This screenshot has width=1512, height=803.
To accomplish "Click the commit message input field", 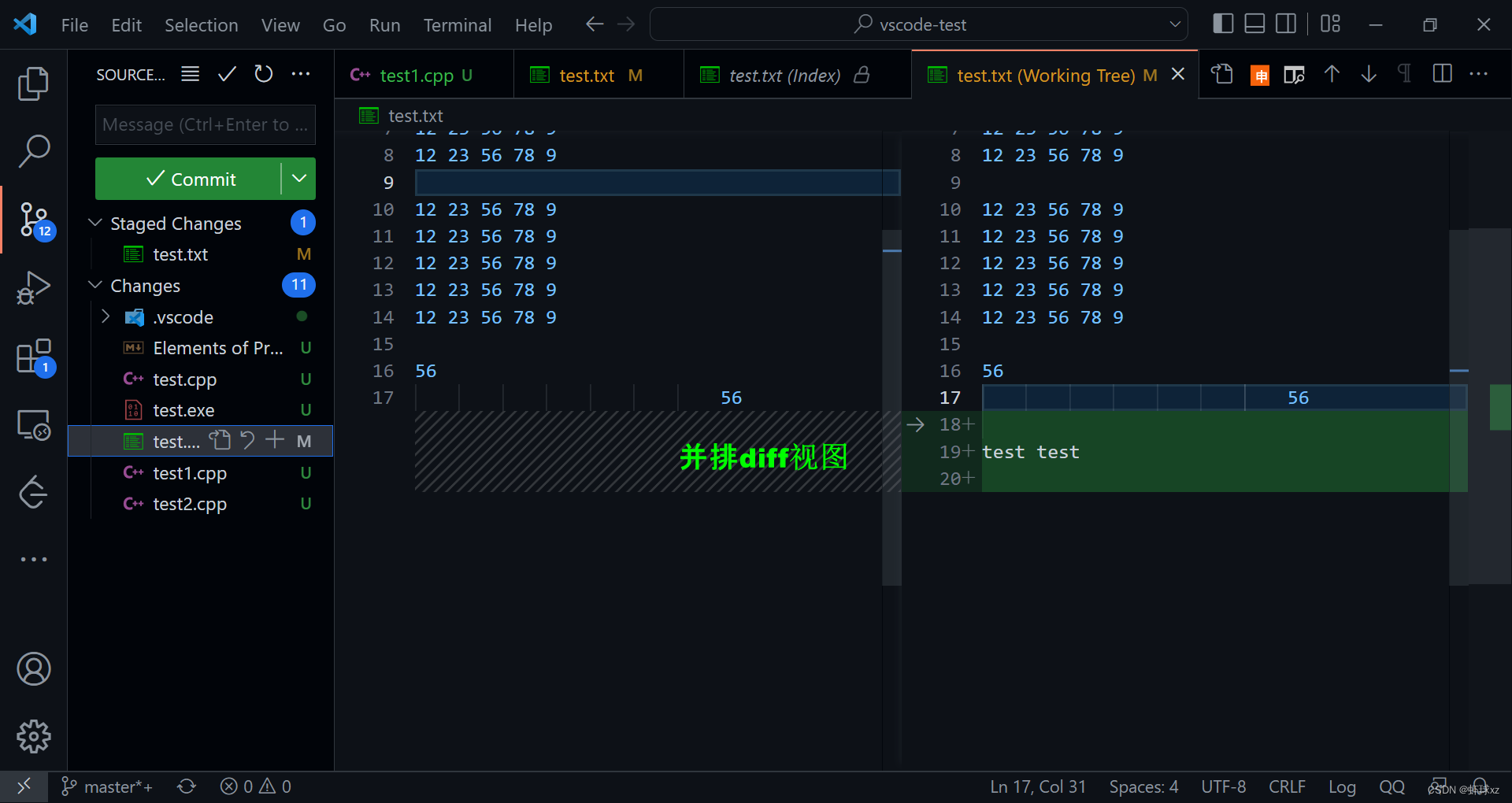I will click(206, 124).
